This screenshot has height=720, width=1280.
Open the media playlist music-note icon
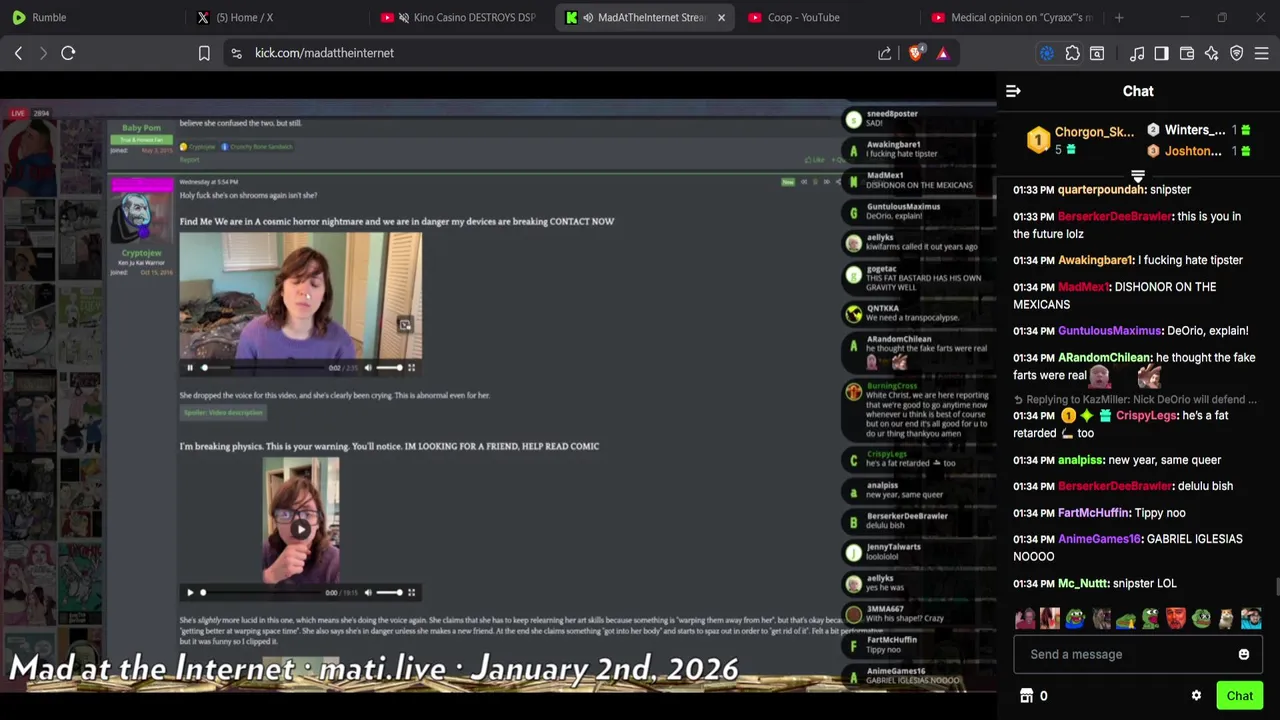[x=1137, y=53]
